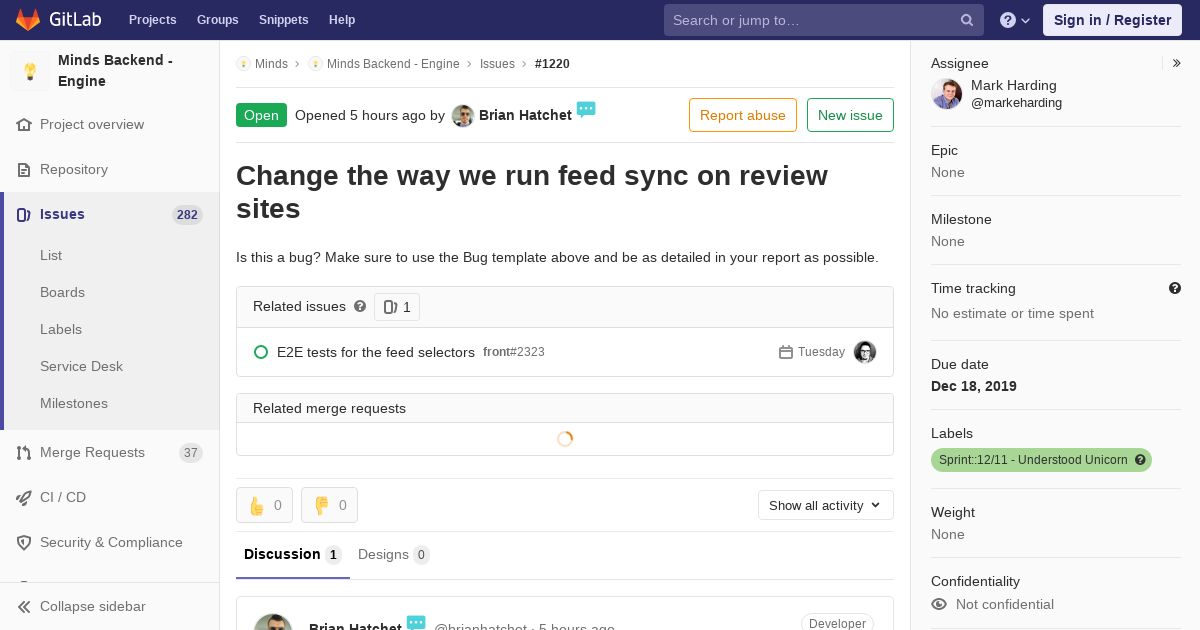Click the Collapse sidebar double-chevron icon
Viewport: 1200px width, 630px height.
pos(24,607)
